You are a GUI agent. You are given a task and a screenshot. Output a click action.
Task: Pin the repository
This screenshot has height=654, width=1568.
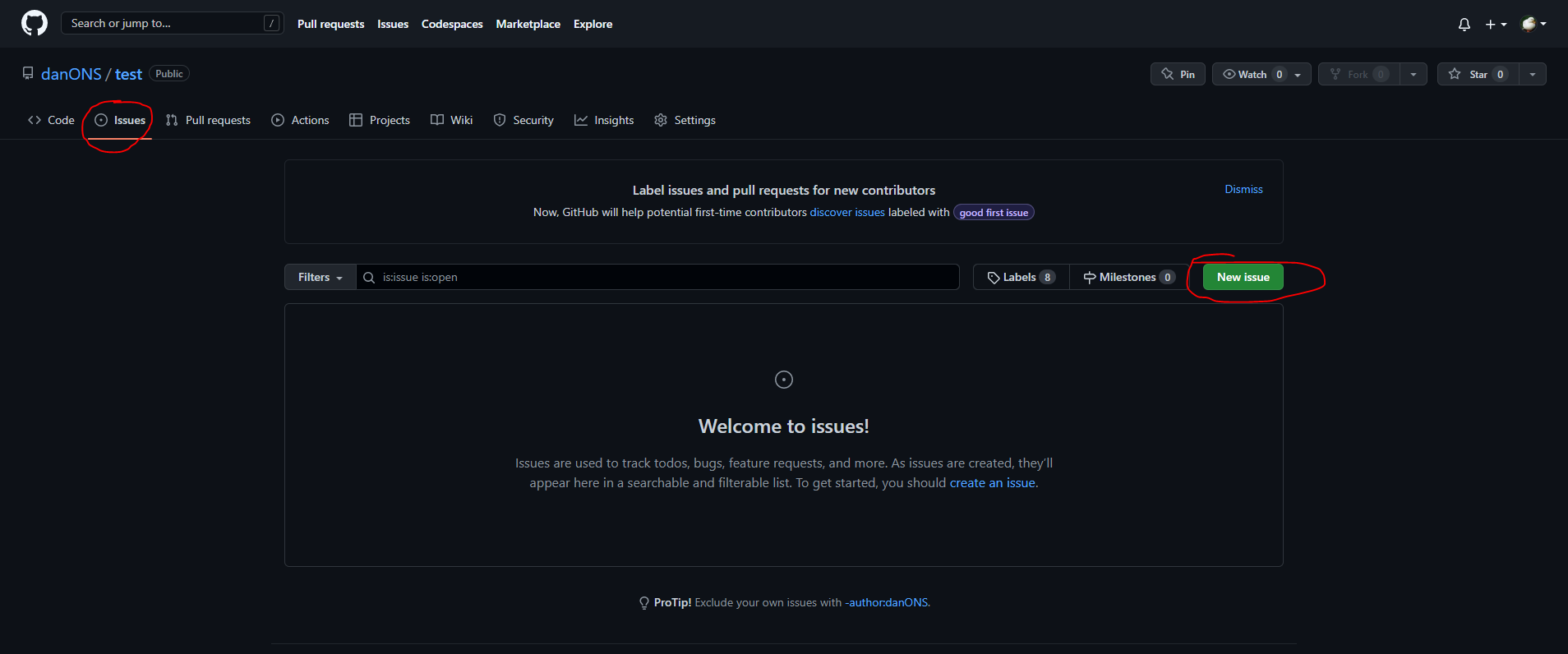[1178, 74]
